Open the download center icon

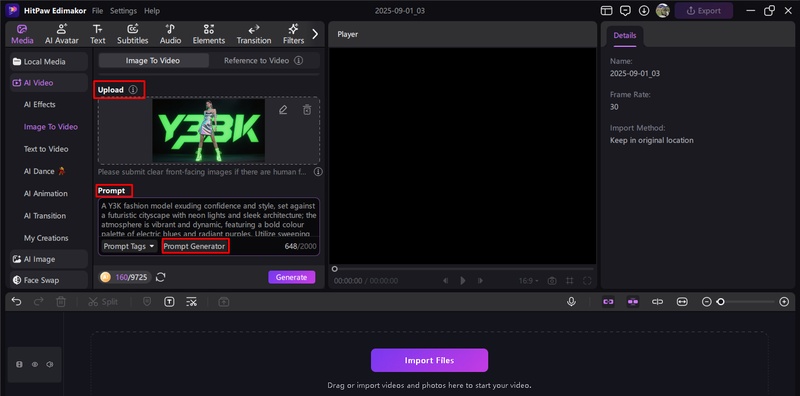pos(644,11)
